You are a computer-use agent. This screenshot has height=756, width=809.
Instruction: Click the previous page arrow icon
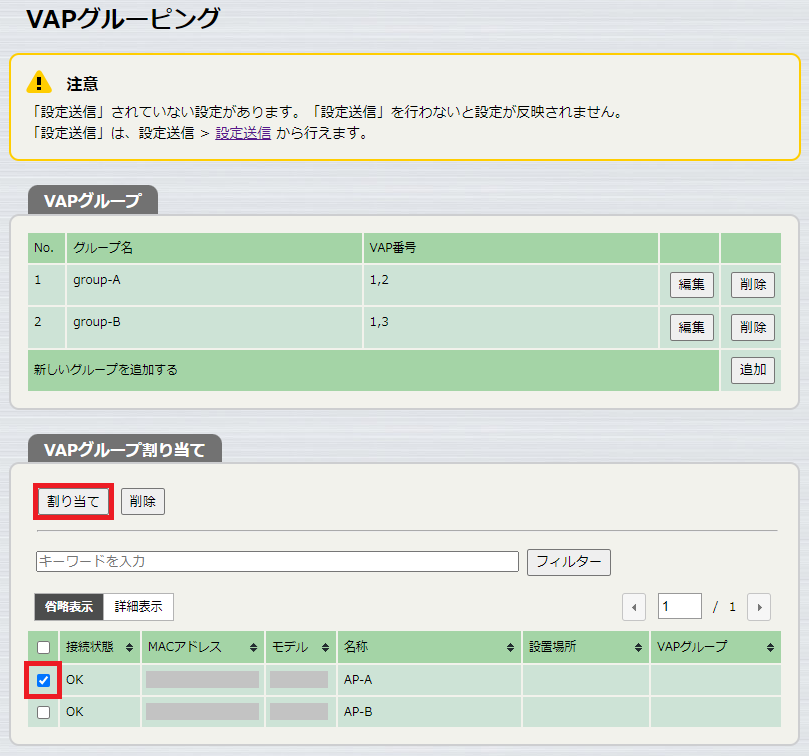(x=634, y=606)
